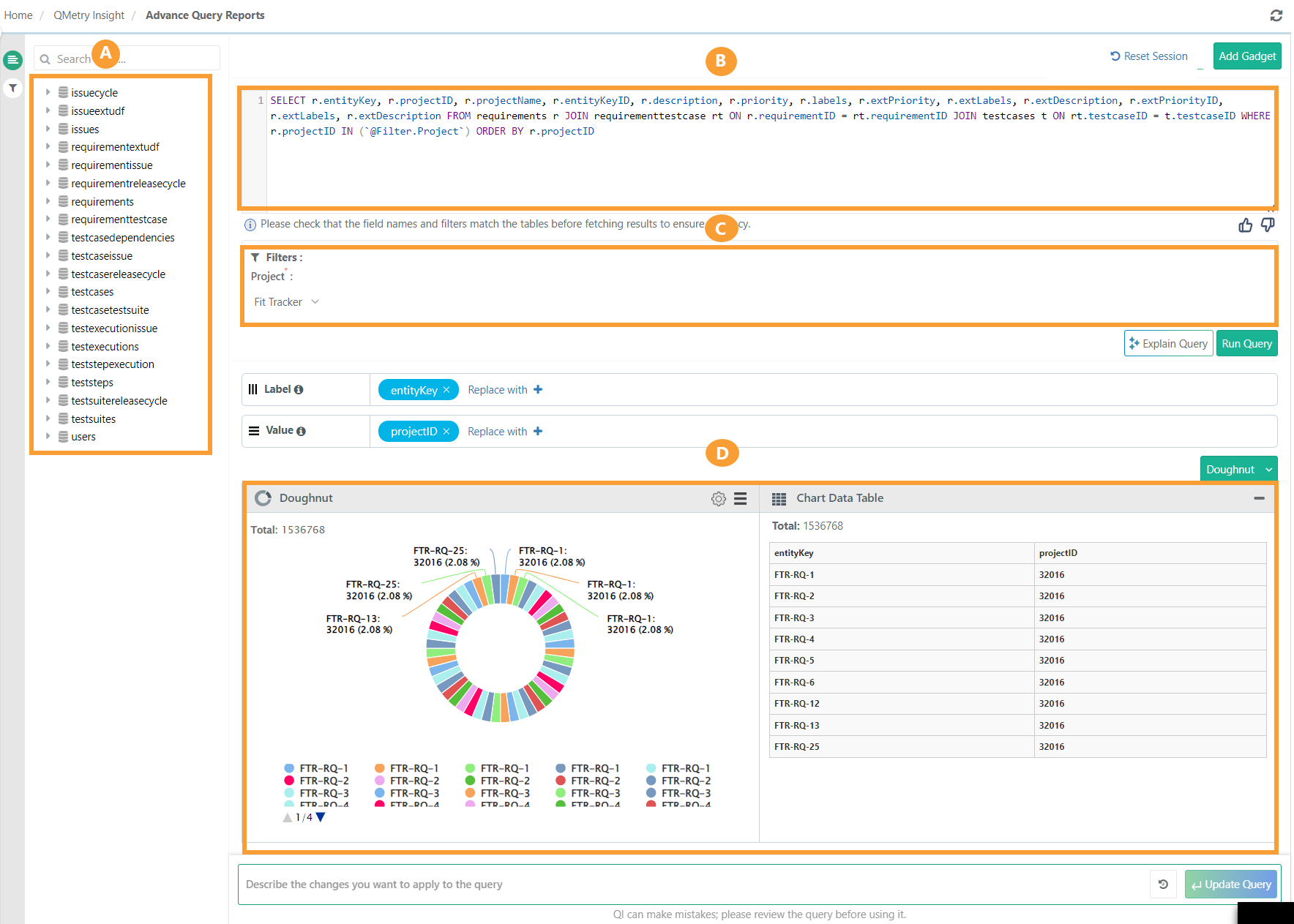Click the Reset Session link

(1148, 56)
